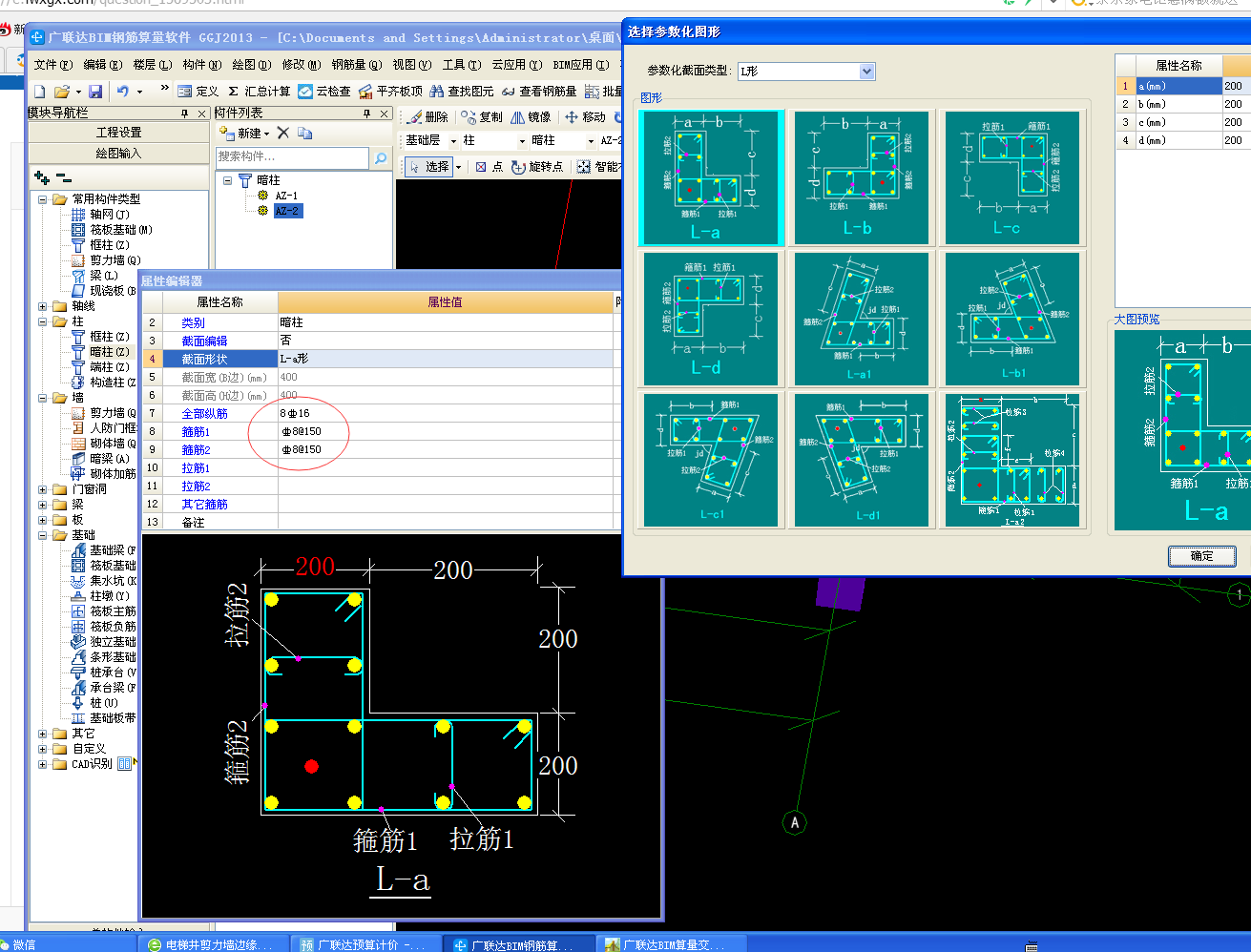Image resolution: width=1251 pixels, height=952 pixels.
Task: Collapse the 常用构件类型 folder
Action: 43,199
